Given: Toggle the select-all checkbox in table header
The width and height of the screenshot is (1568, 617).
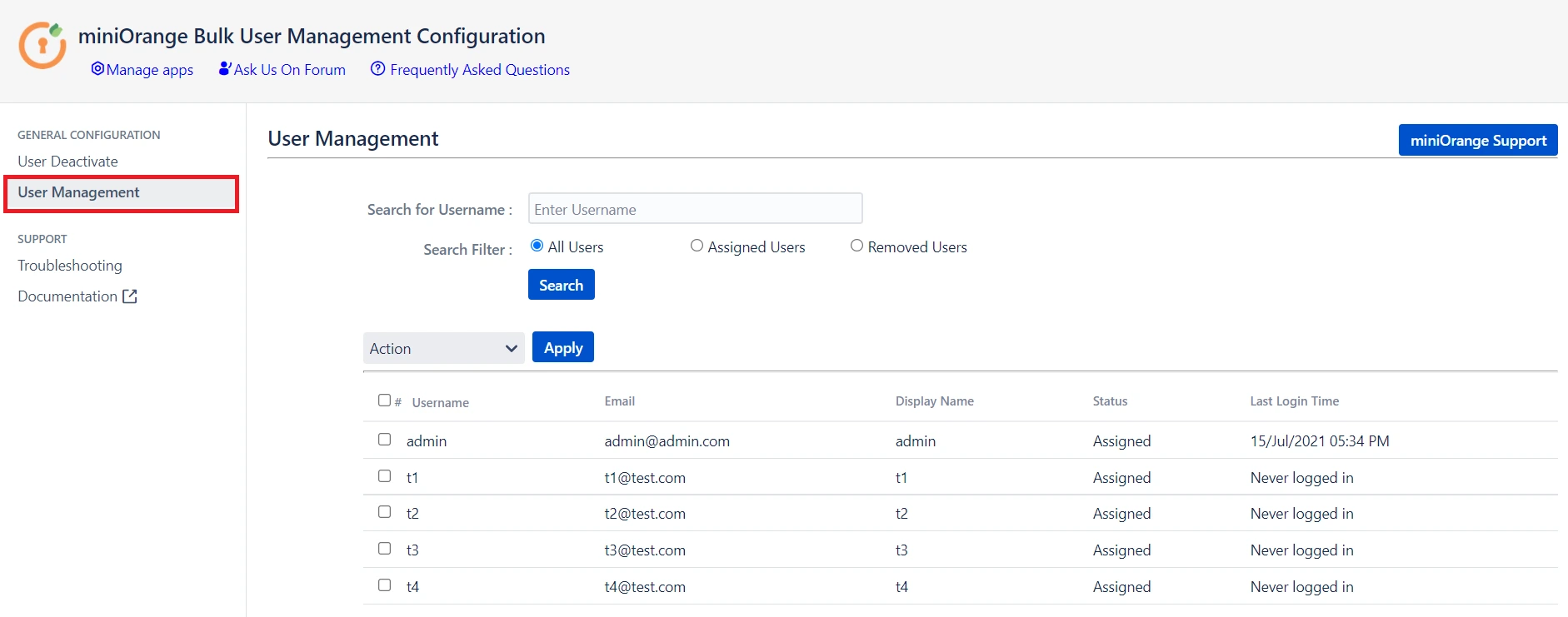Looking at the screenshot, I should click(x=384, y=401).
